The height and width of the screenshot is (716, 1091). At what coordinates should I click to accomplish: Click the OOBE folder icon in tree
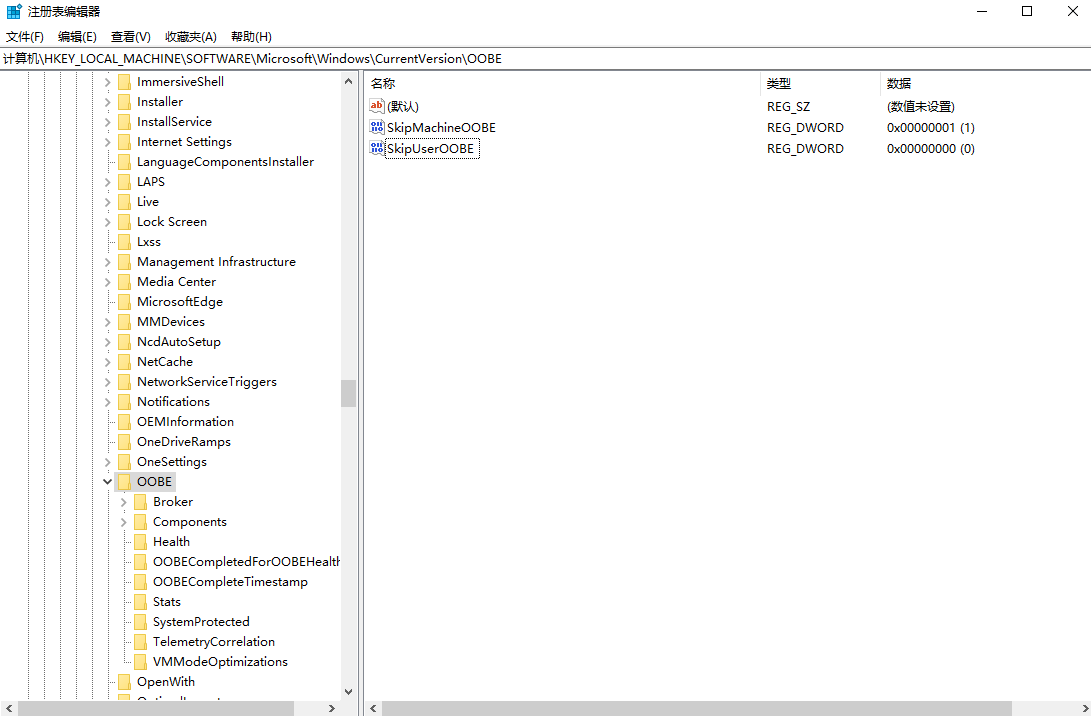pos(124,482)
